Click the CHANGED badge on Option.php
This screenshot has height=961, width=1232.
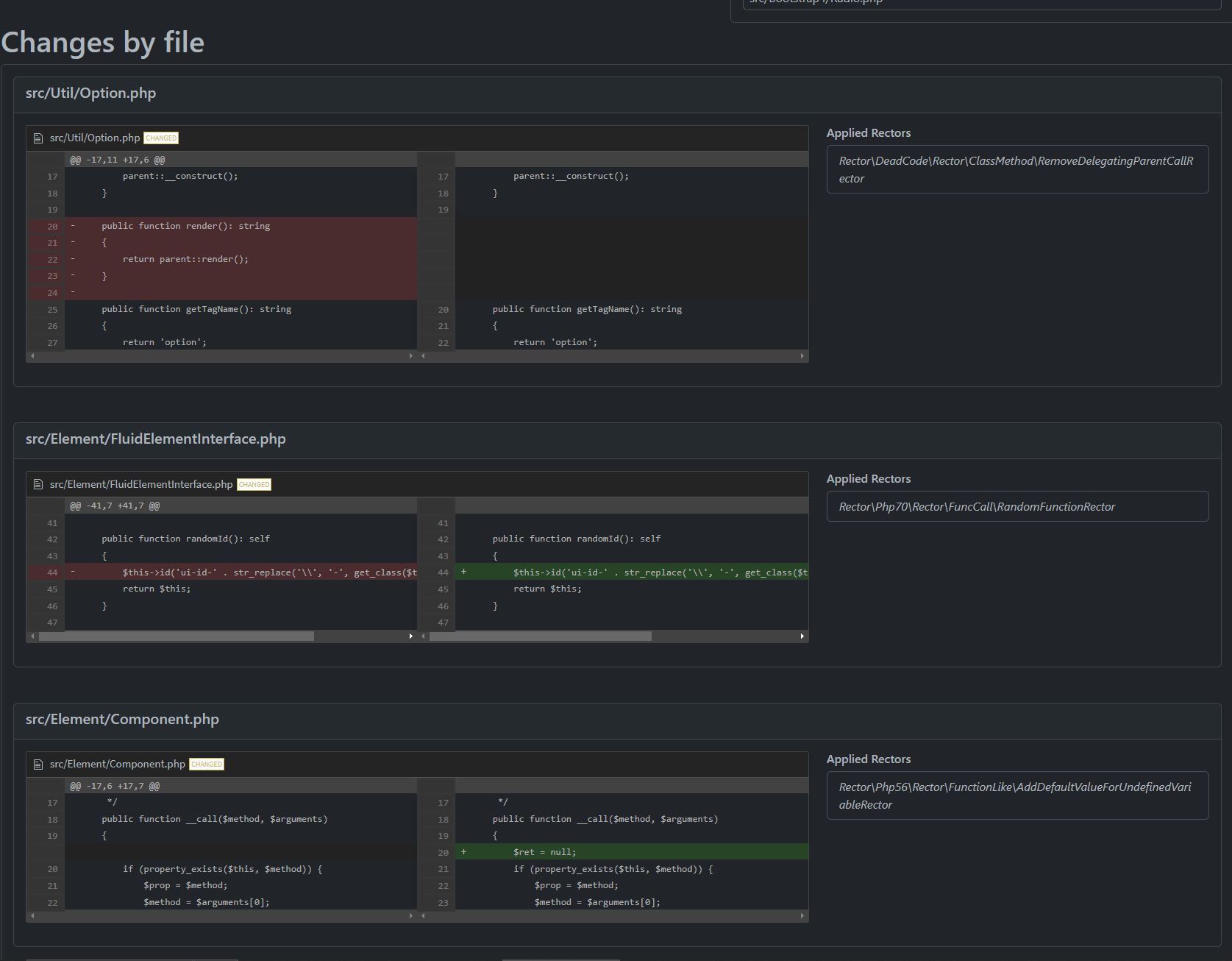tap(161, 138)
